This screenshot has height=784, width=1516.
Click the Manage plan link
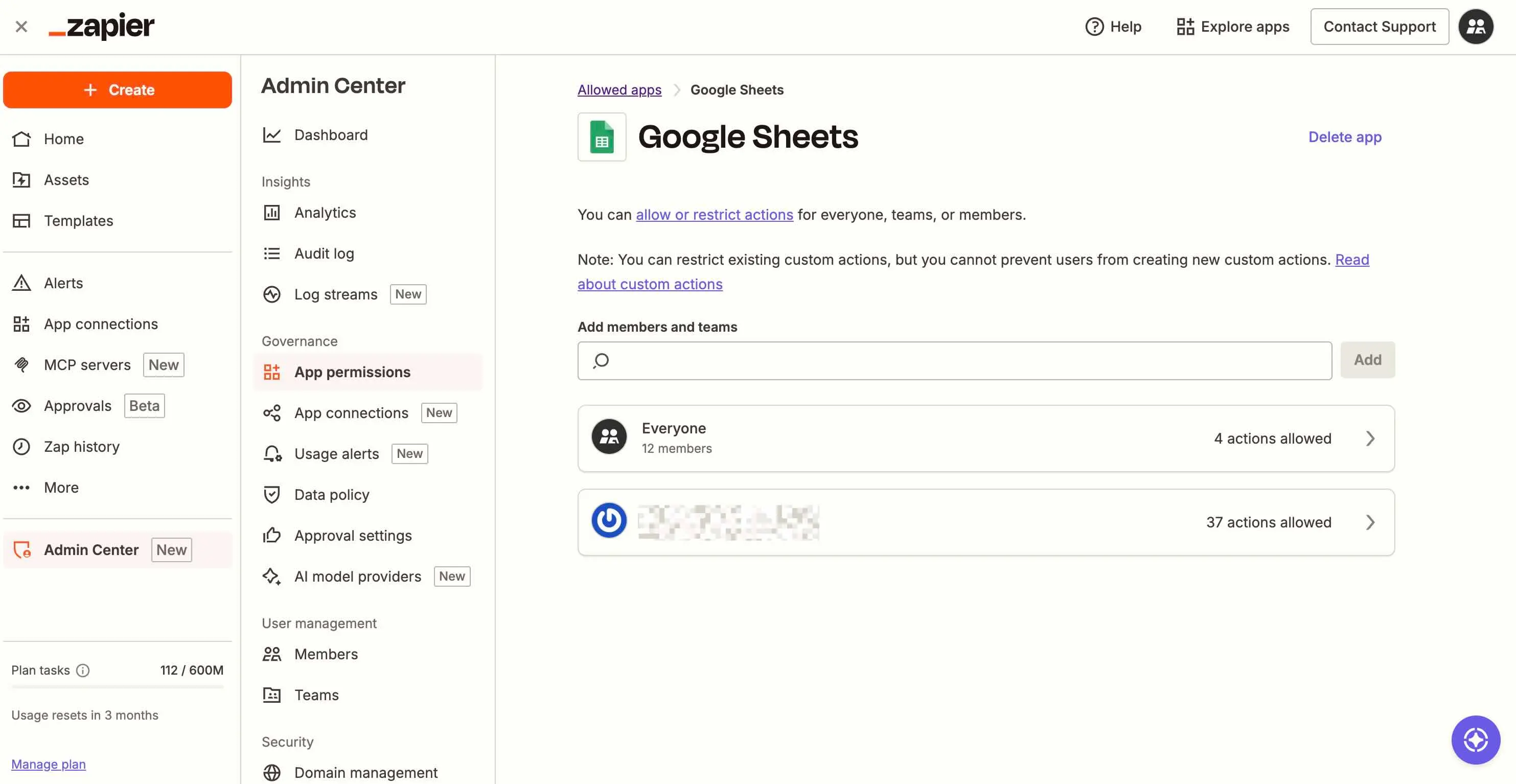click(48, 764)
